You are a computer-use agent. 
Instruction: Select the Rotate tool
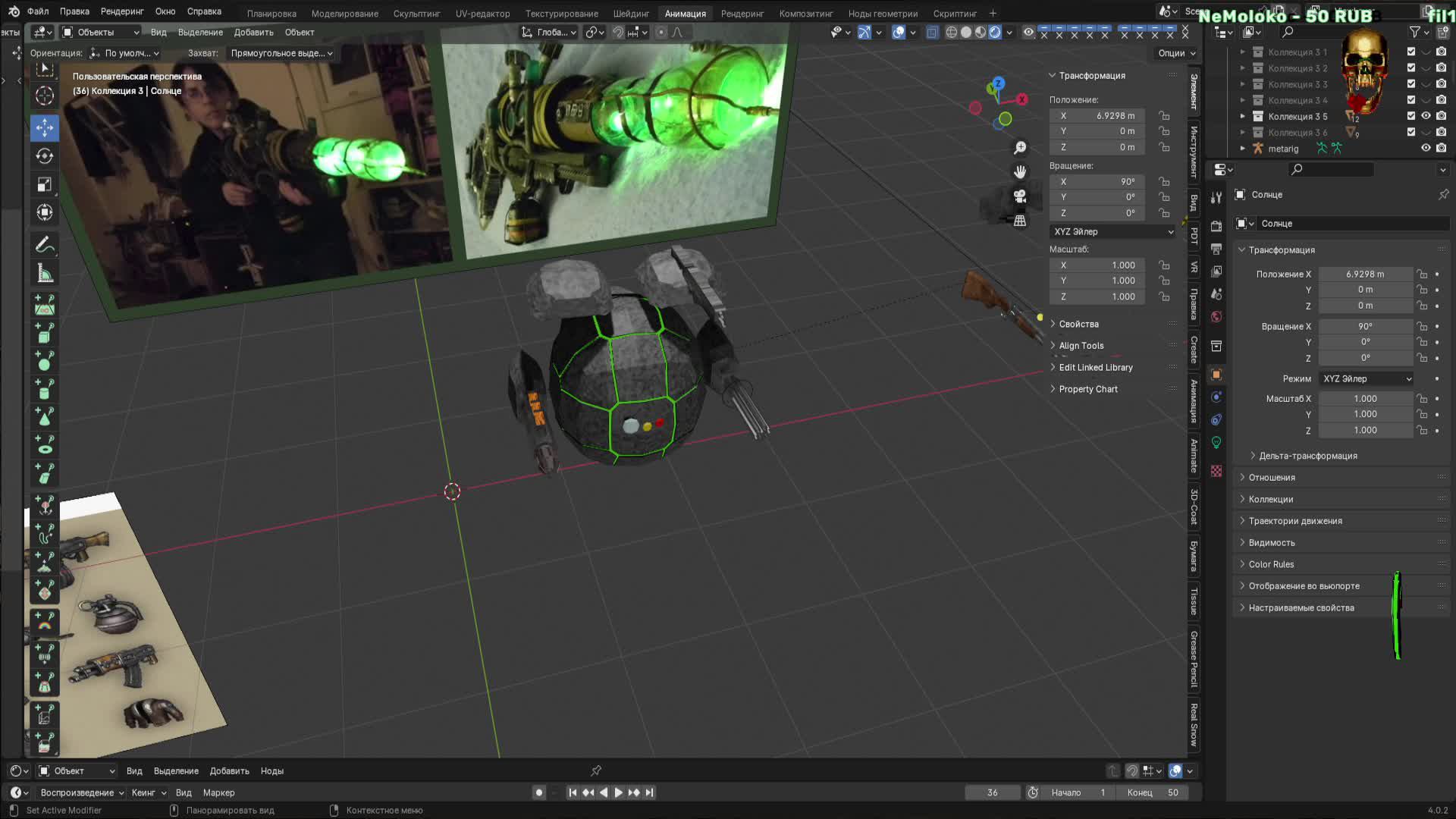click(x=45, y=156)
